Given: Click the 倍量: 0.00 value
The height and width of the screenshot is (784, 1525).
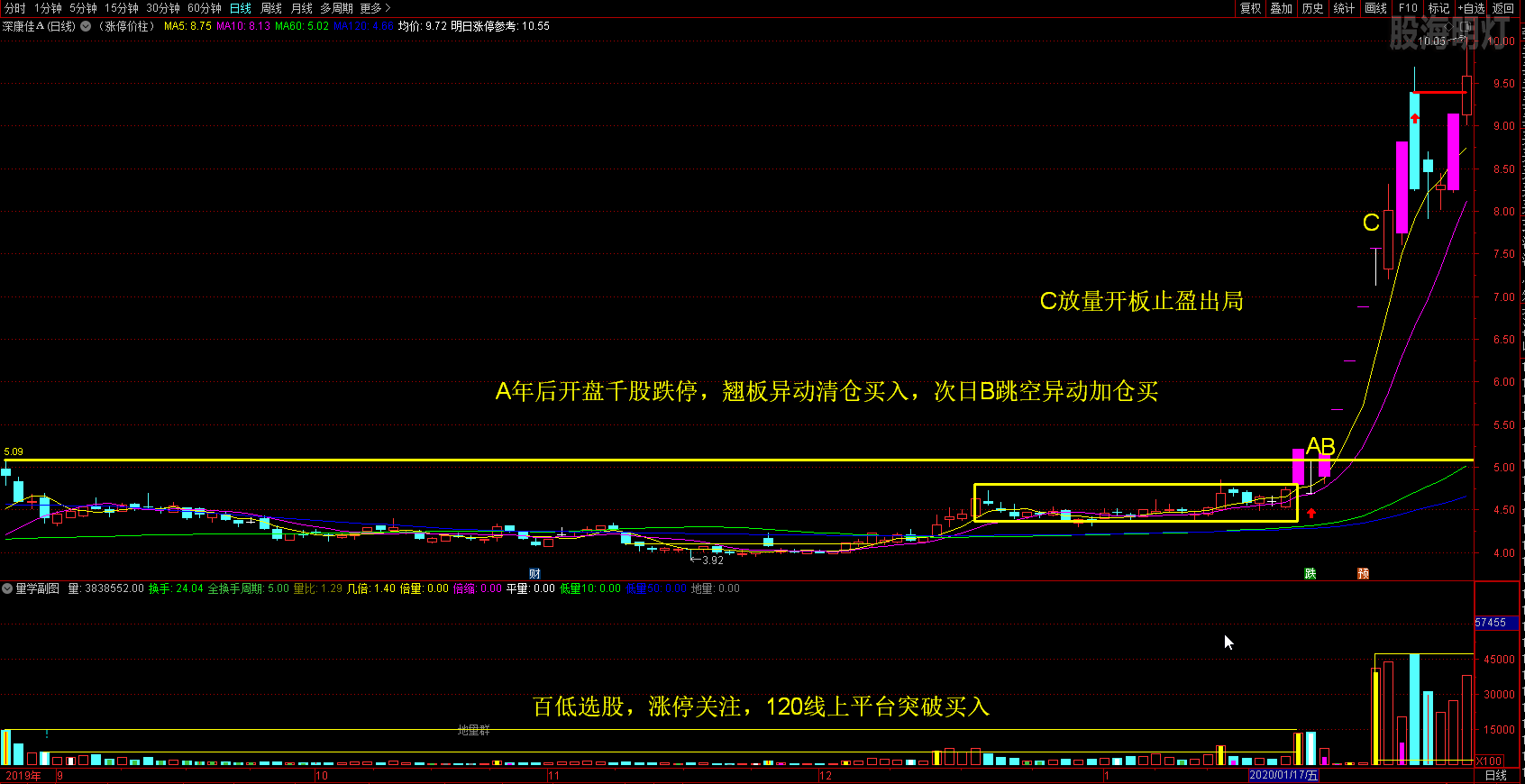Looking at the screenshot, I should pos(425,588).
